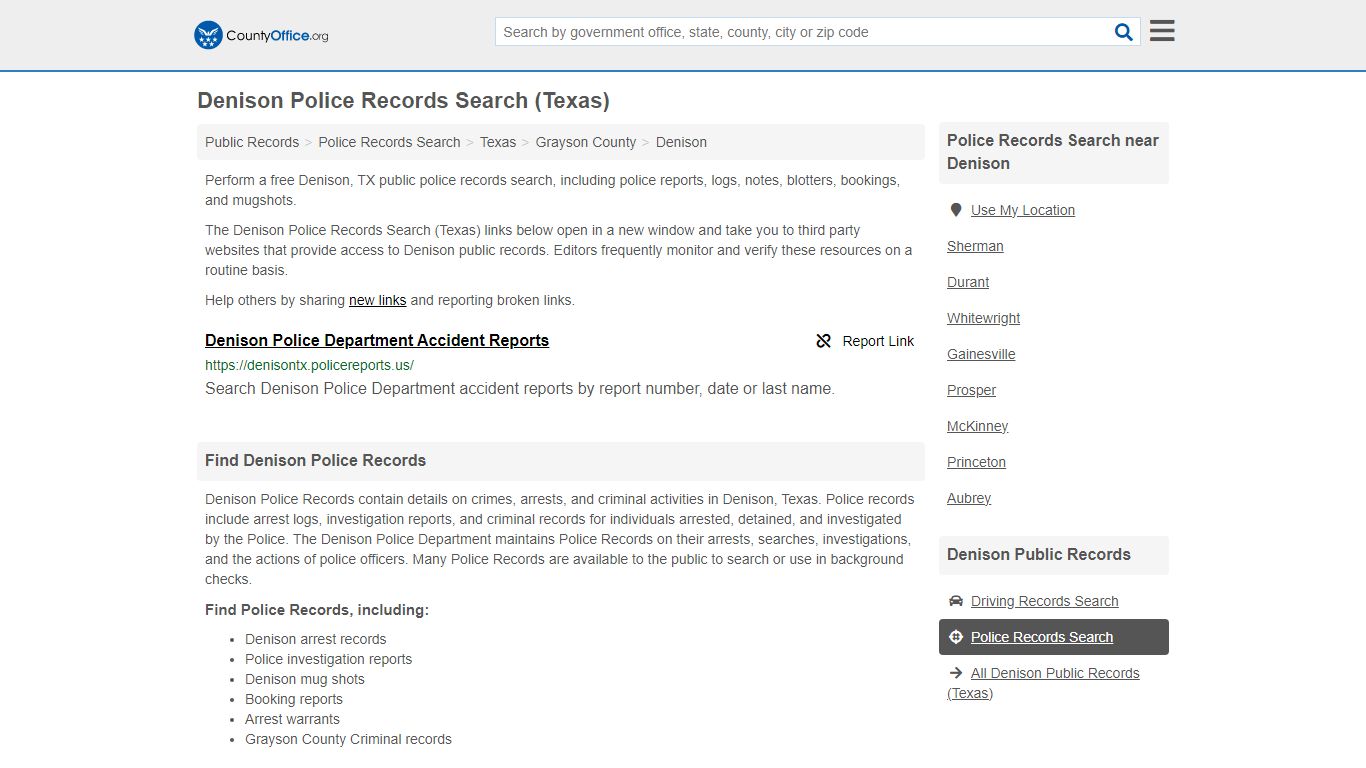Click the 'Find Denison Police Records' heading
Viewport: 1366px width, 768px height.
316,461
